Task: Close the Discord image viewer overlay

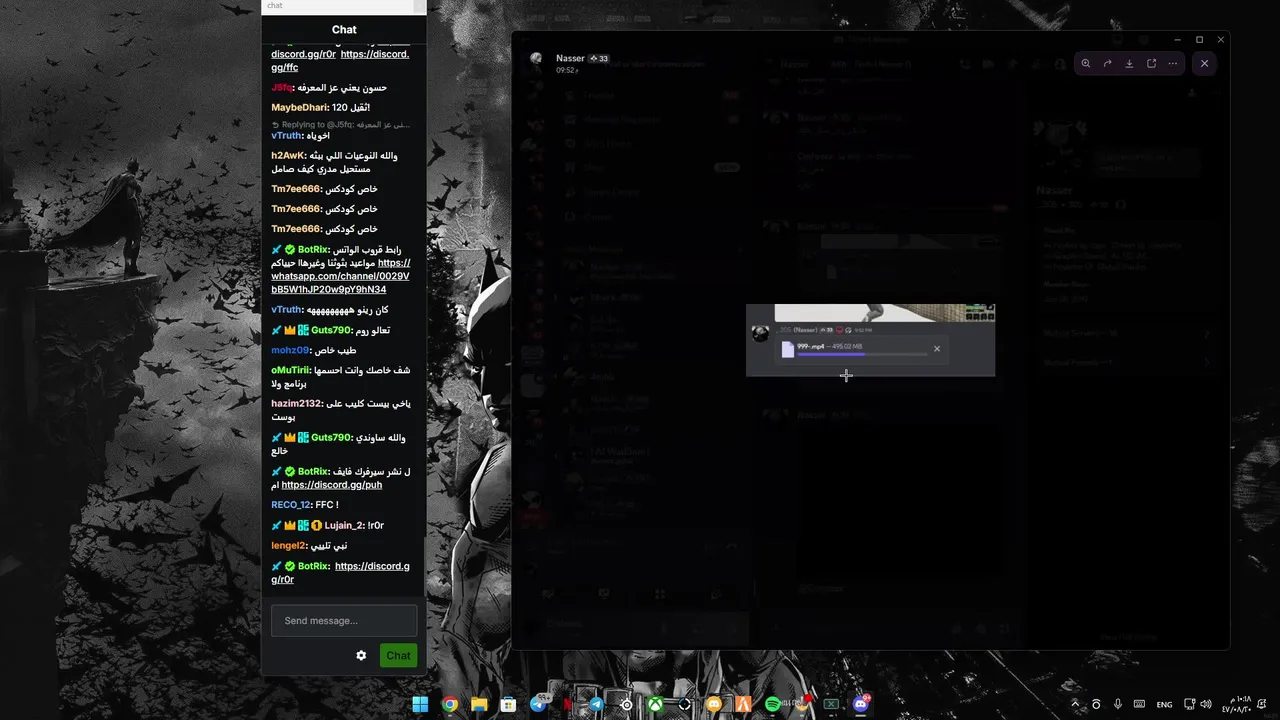Action: click(1204, 63)
